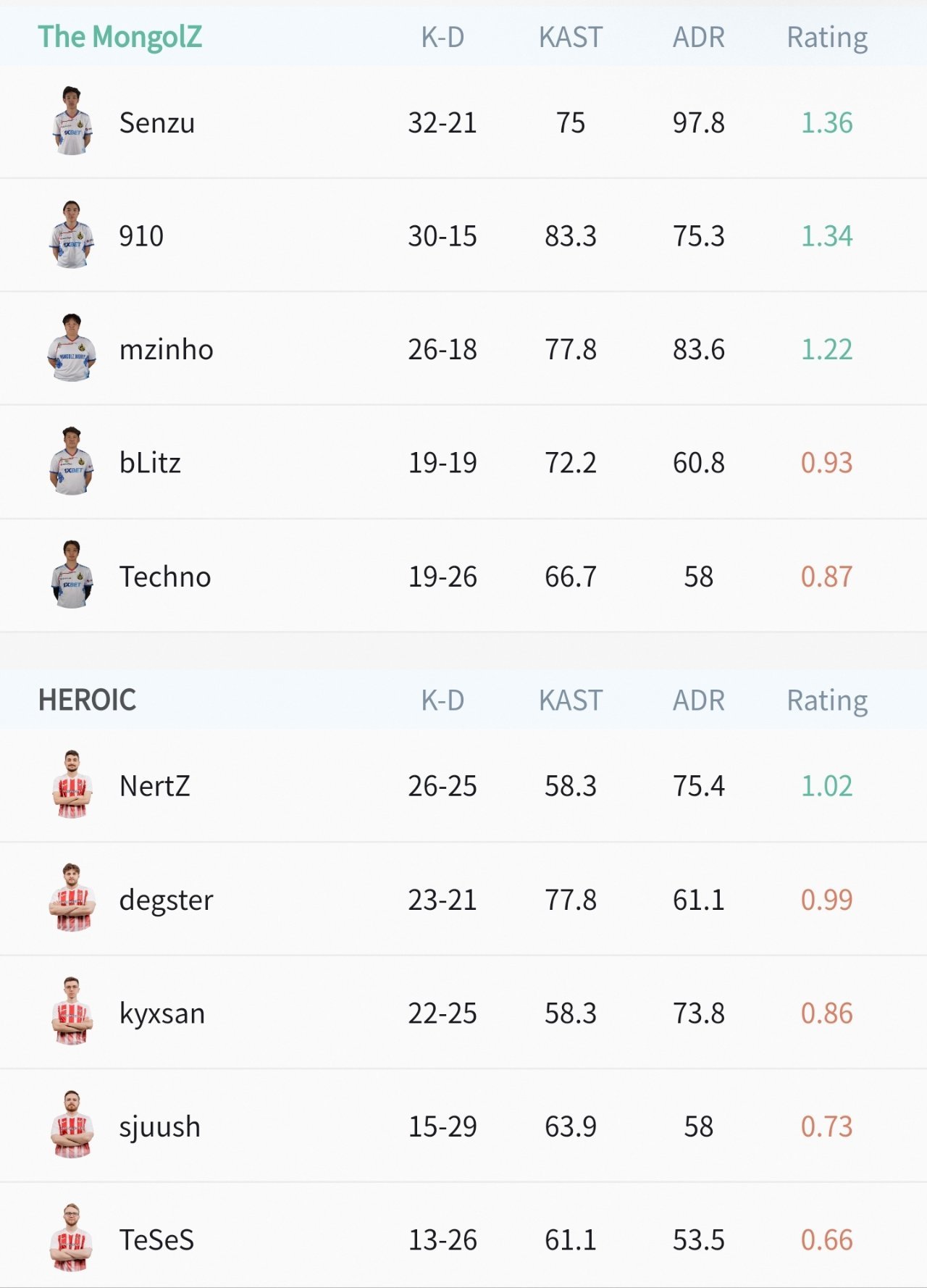Screen dimensions: 927x1288
Task: Select mzinho's player name
Action: click(167, 350)
